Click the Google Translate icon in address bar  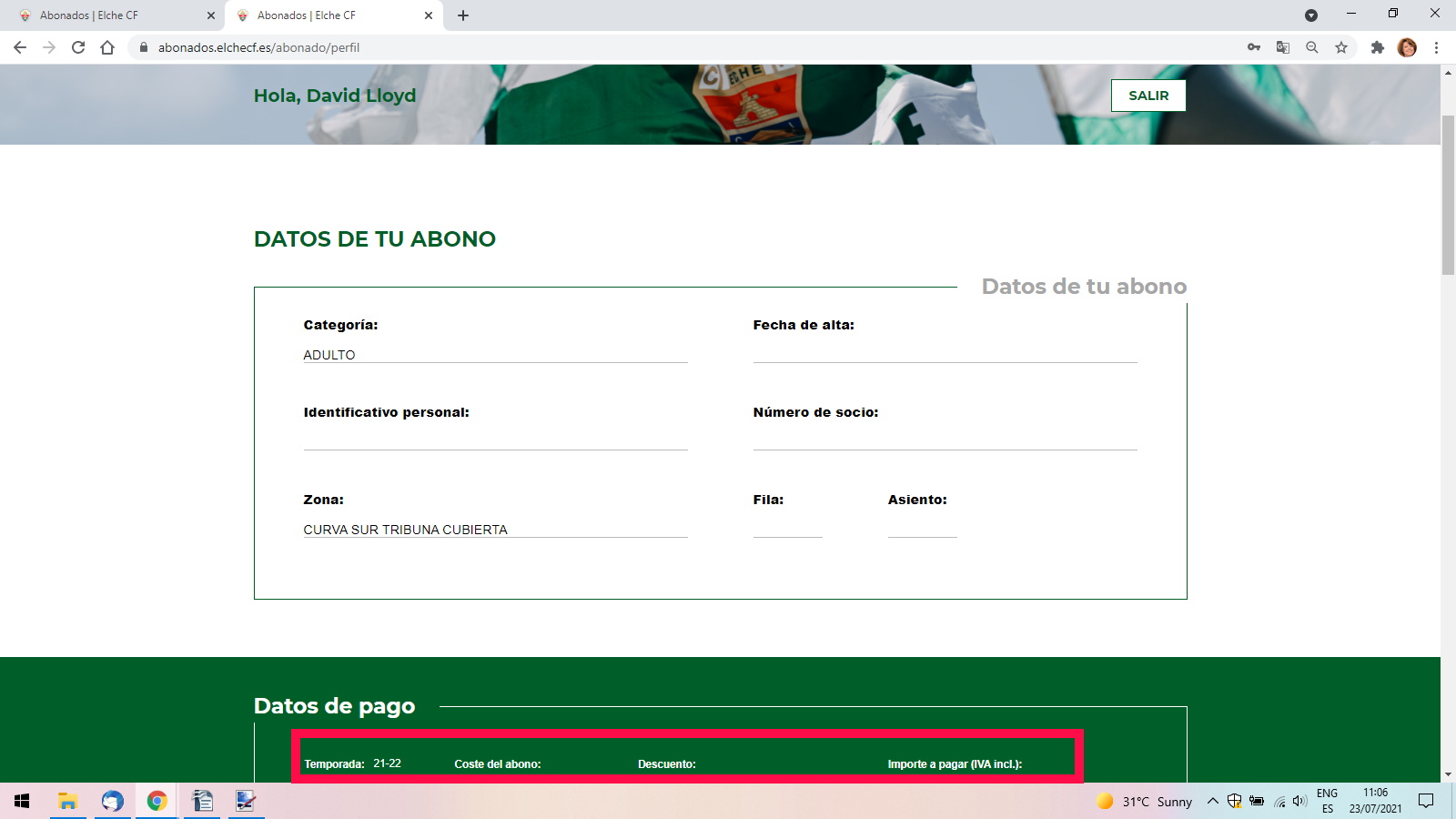pos(1282,46)
